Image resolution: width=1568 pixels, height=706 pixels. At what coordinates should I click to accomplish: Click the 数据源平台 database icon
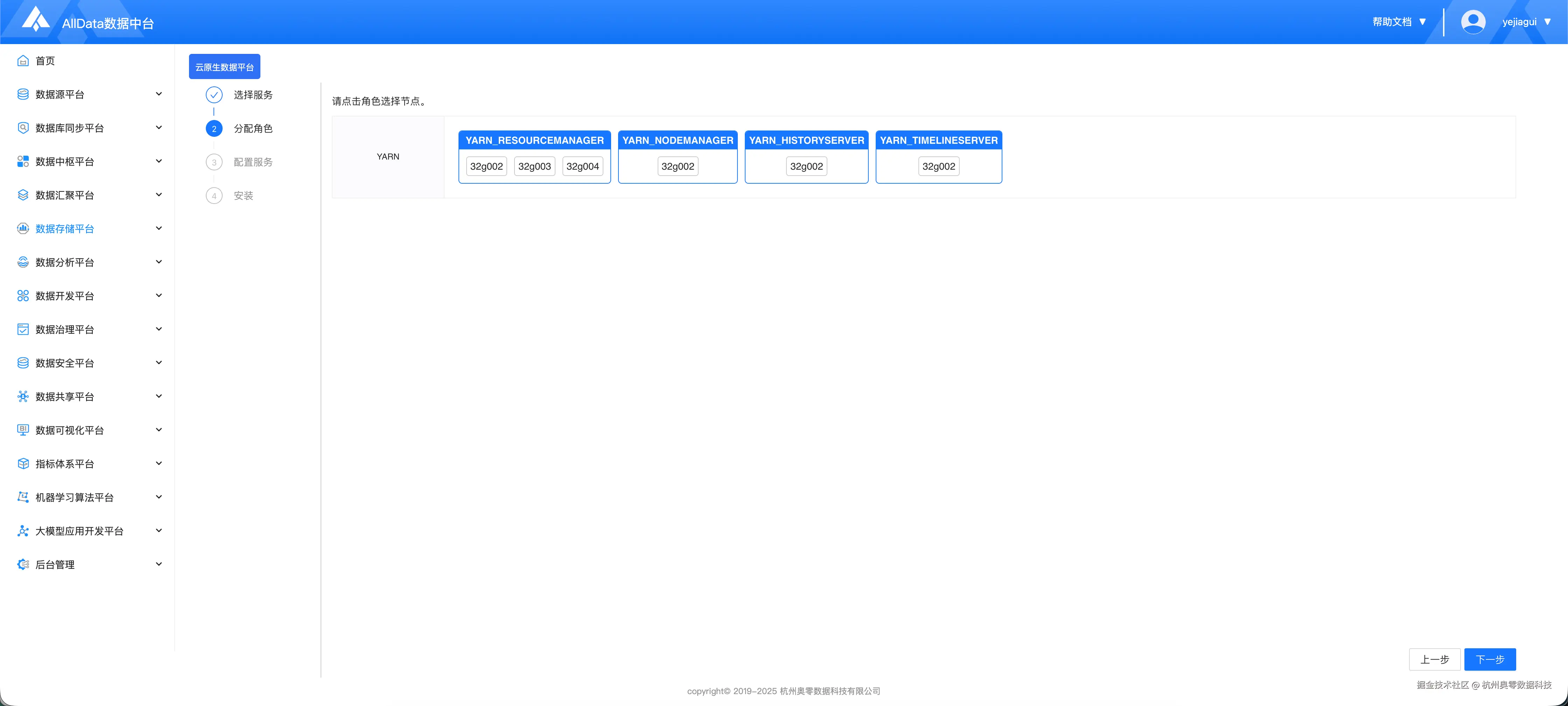point(23,94)
